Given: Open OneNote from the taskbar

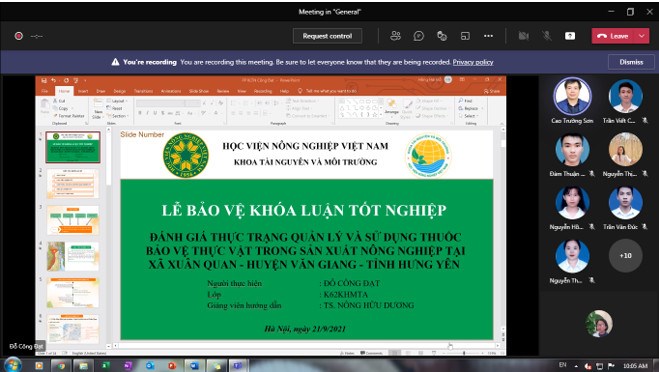Looking at the screenshot, I should pyautogui.click(x=128, y=366).
